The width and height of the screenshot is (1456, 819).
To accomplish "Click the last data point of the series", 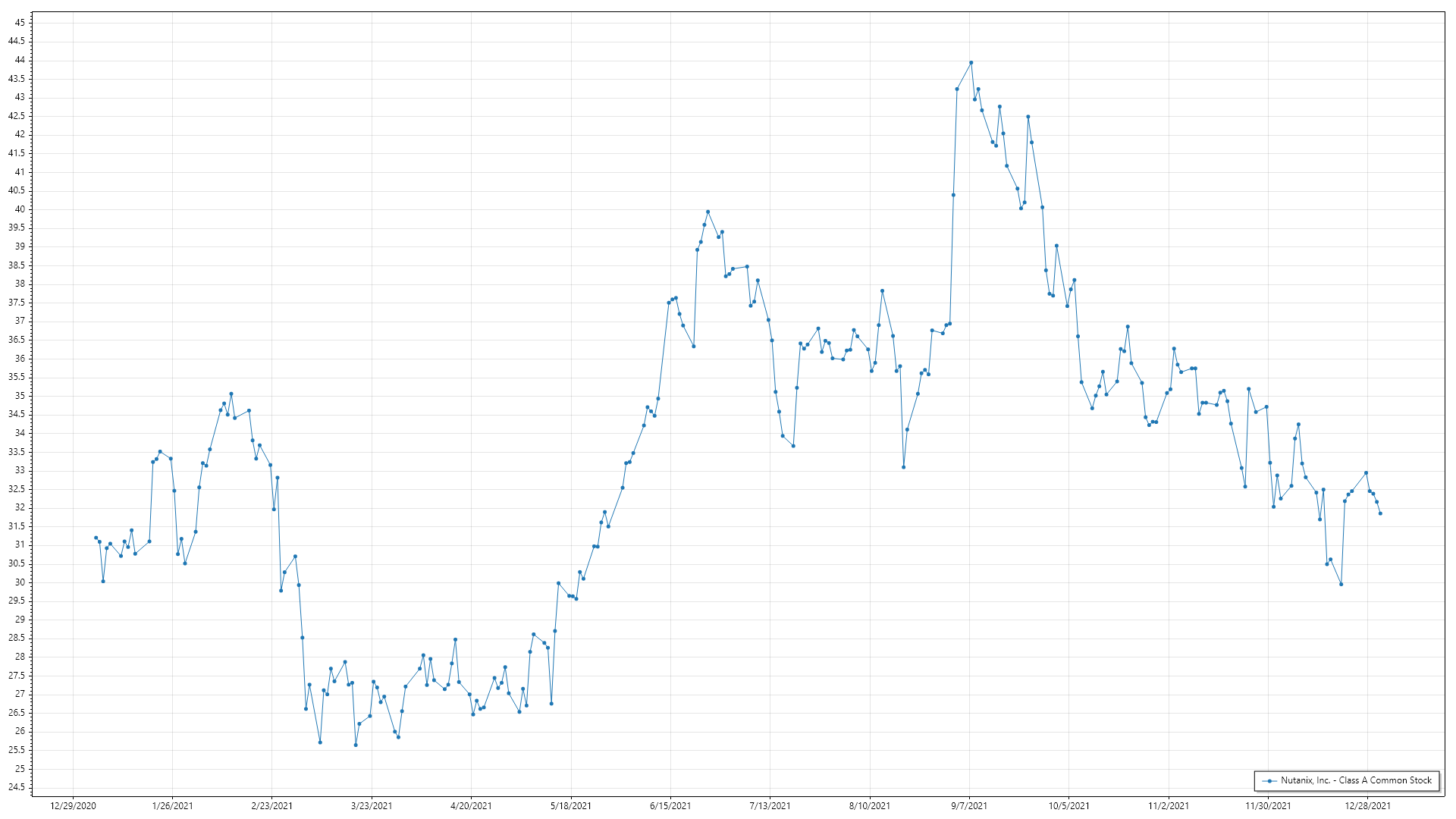I will (x=1380, y=513).
